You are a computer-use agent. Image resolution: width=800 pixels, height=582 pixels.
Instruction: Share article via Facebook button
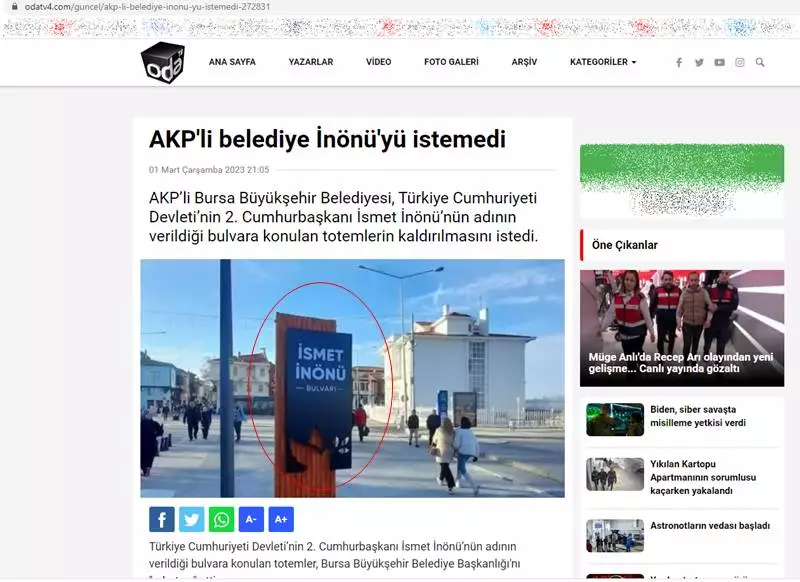click(162, 519)
